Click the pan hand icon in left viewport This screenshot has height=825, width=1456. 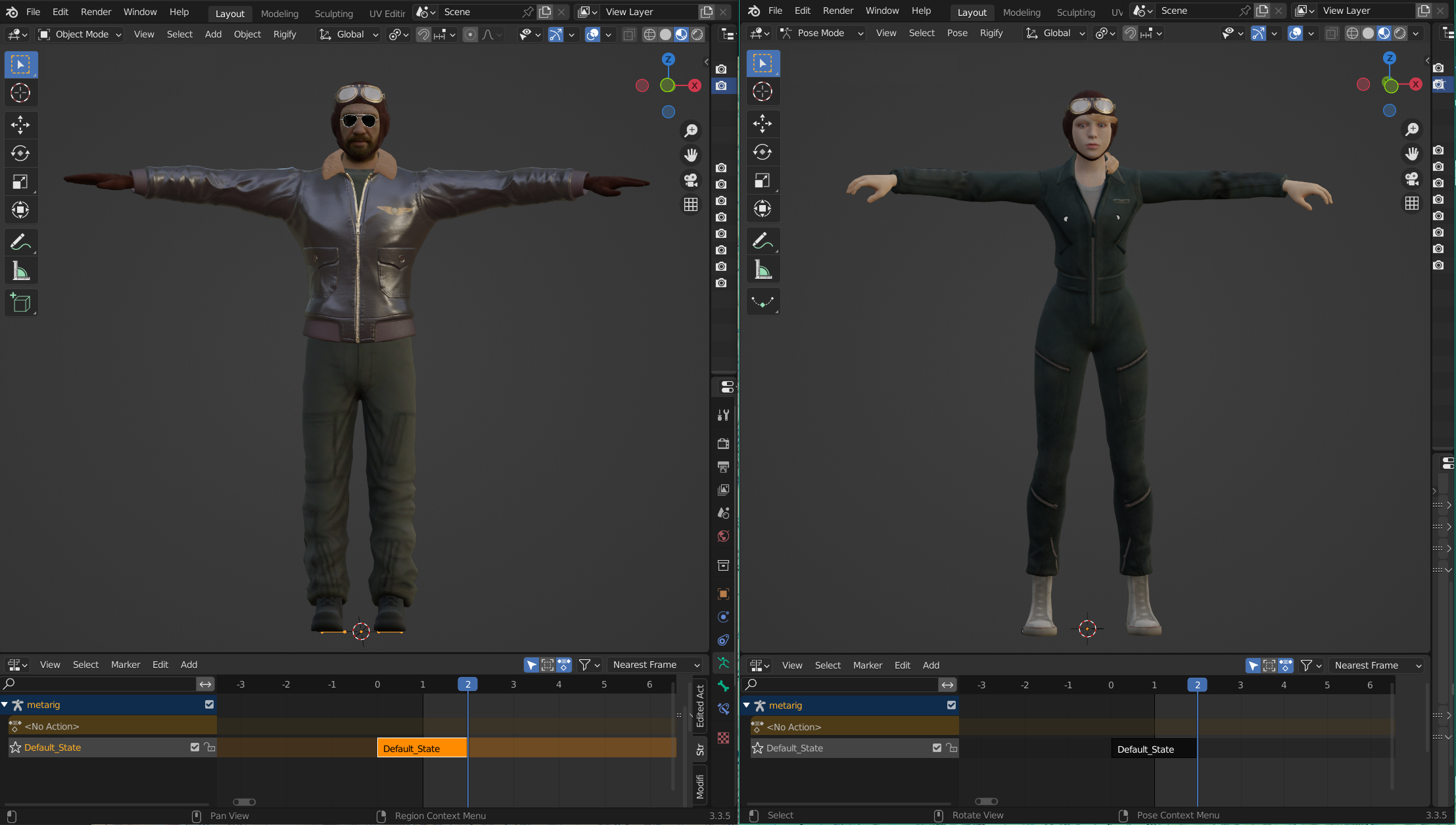(691, 155)
